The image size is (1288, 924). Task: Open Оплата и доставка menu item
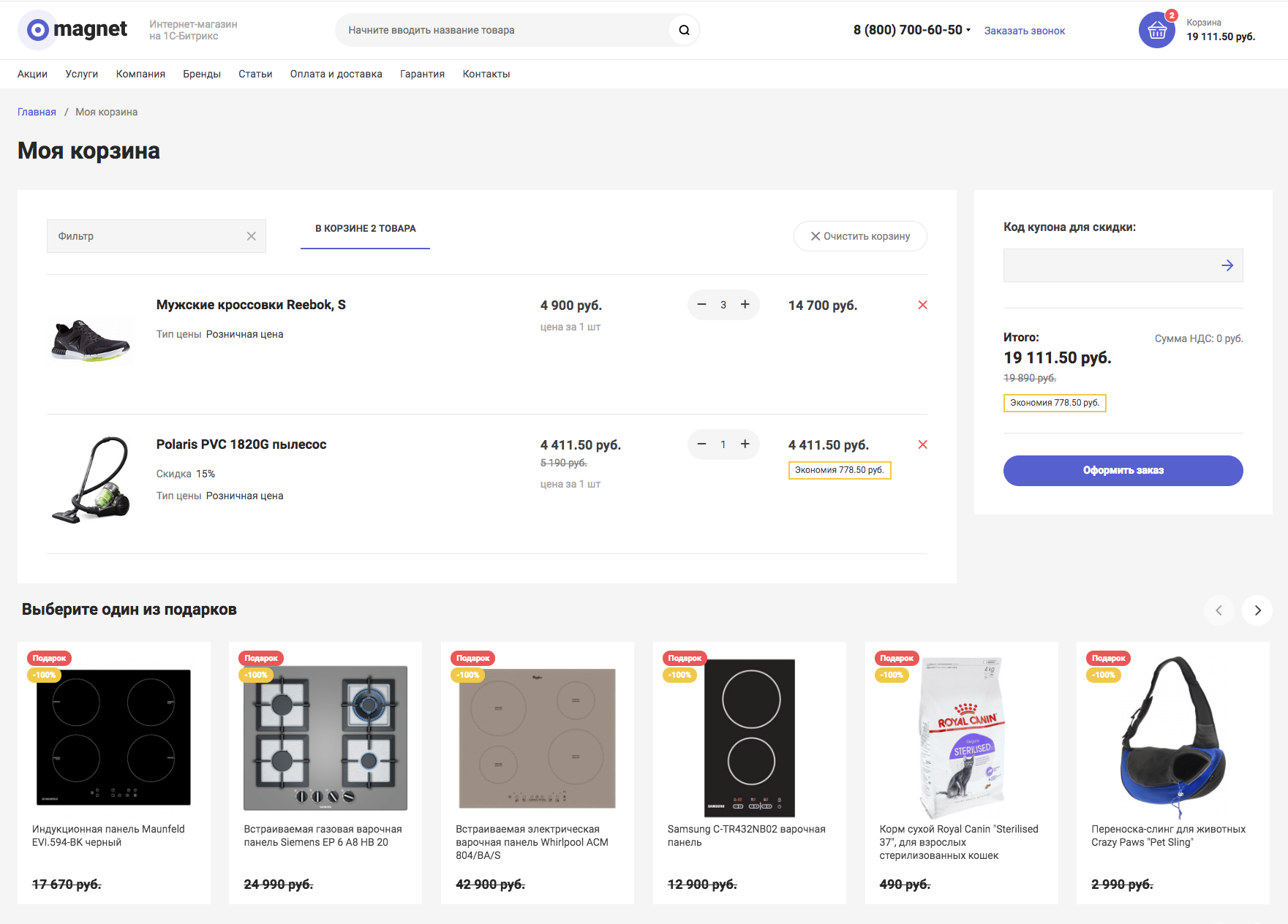click(336, 74)
